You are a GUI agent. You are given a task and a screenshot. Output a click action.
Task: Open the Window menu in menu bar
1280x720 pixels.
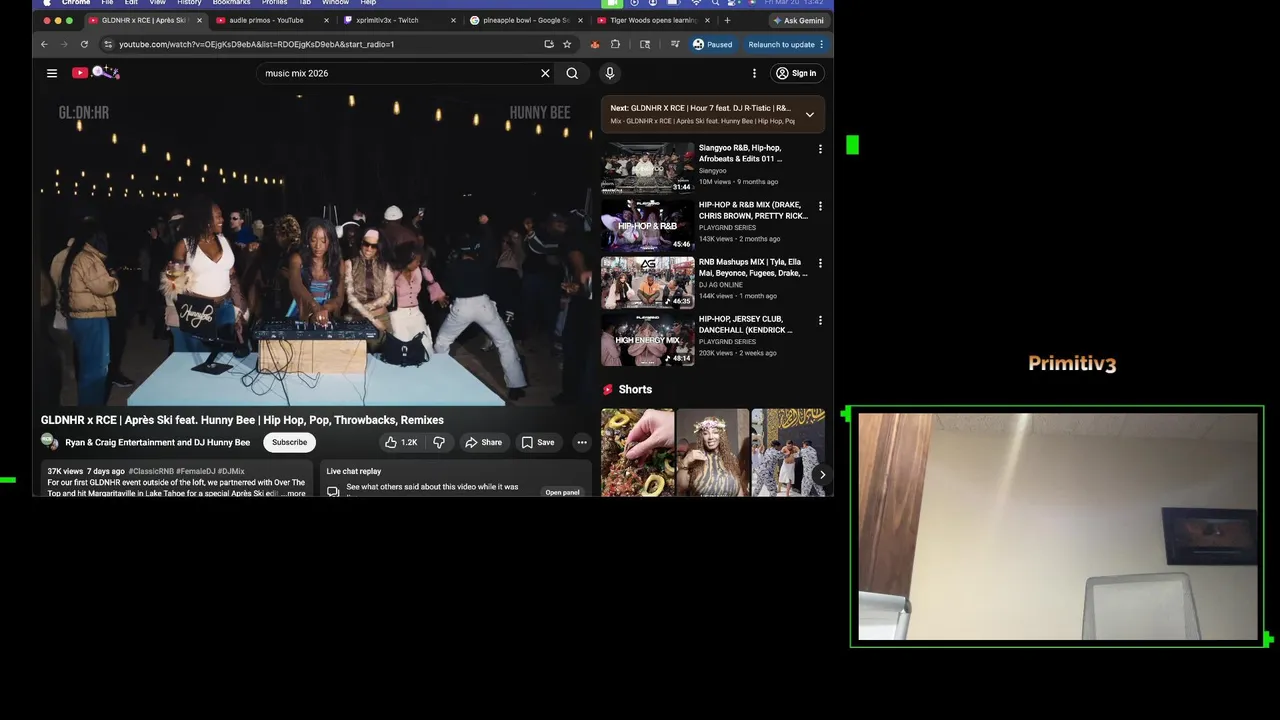click(335, 3)
